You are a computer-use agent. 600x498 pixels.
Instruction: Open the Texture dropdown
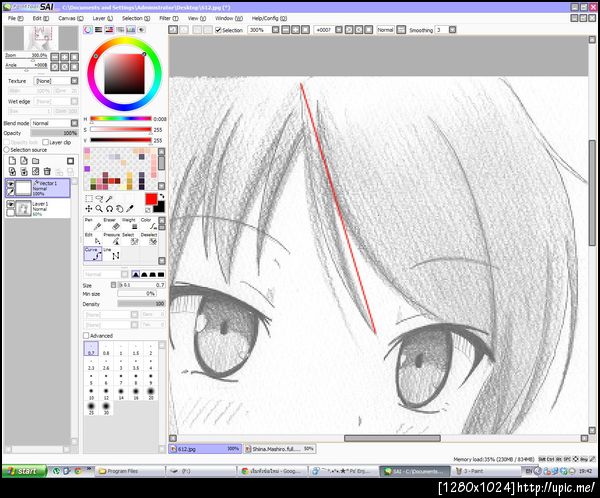point(74,81)
